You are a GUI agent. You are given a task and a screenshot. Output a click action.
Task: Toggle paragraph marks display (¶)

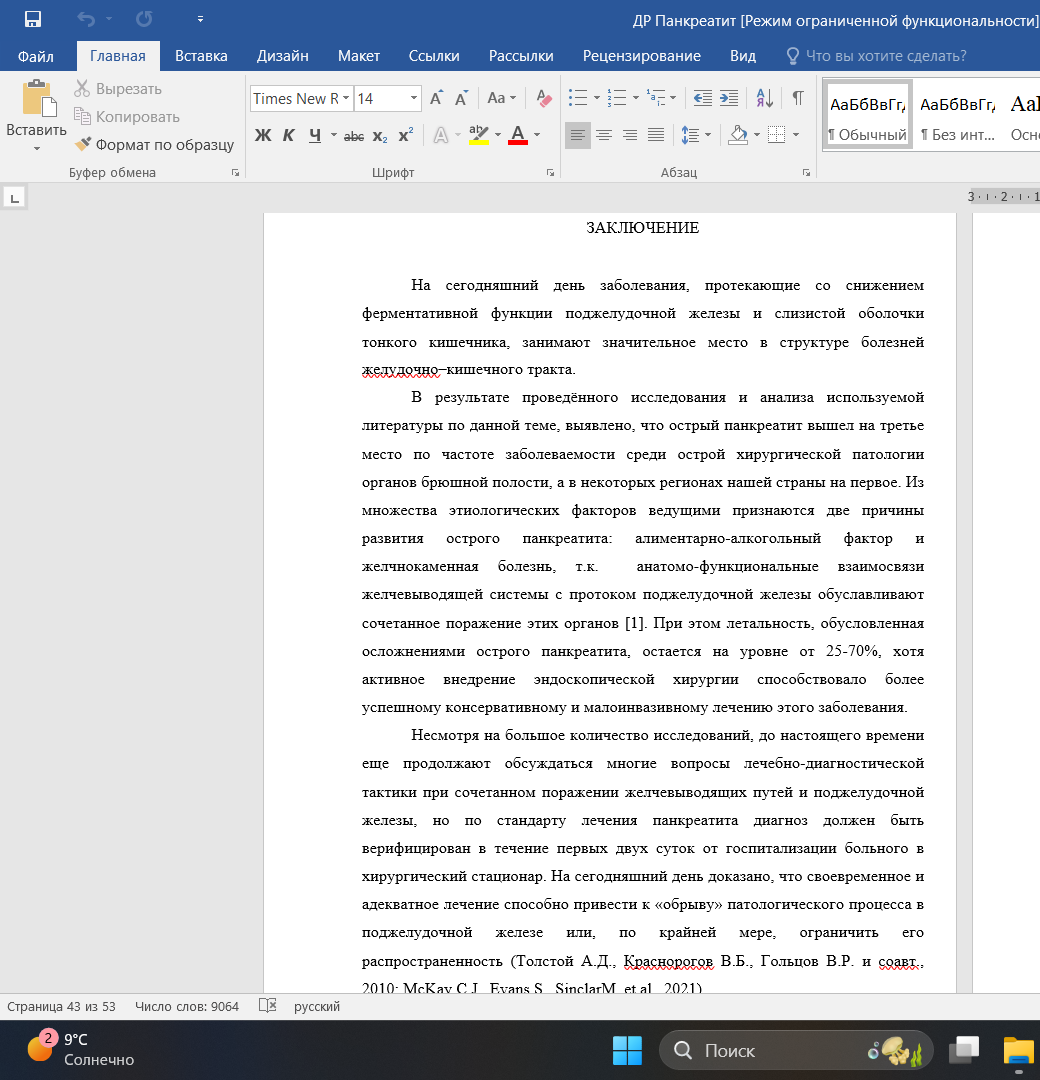[x=797, y=98]
